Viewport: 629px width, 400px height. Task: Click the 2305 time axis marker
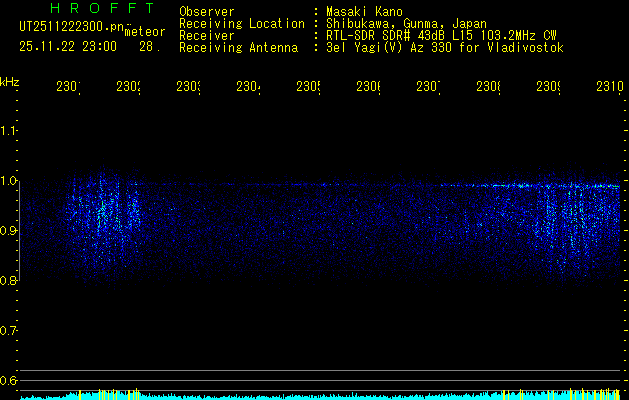pyautogui.click(x=308, y=87)
